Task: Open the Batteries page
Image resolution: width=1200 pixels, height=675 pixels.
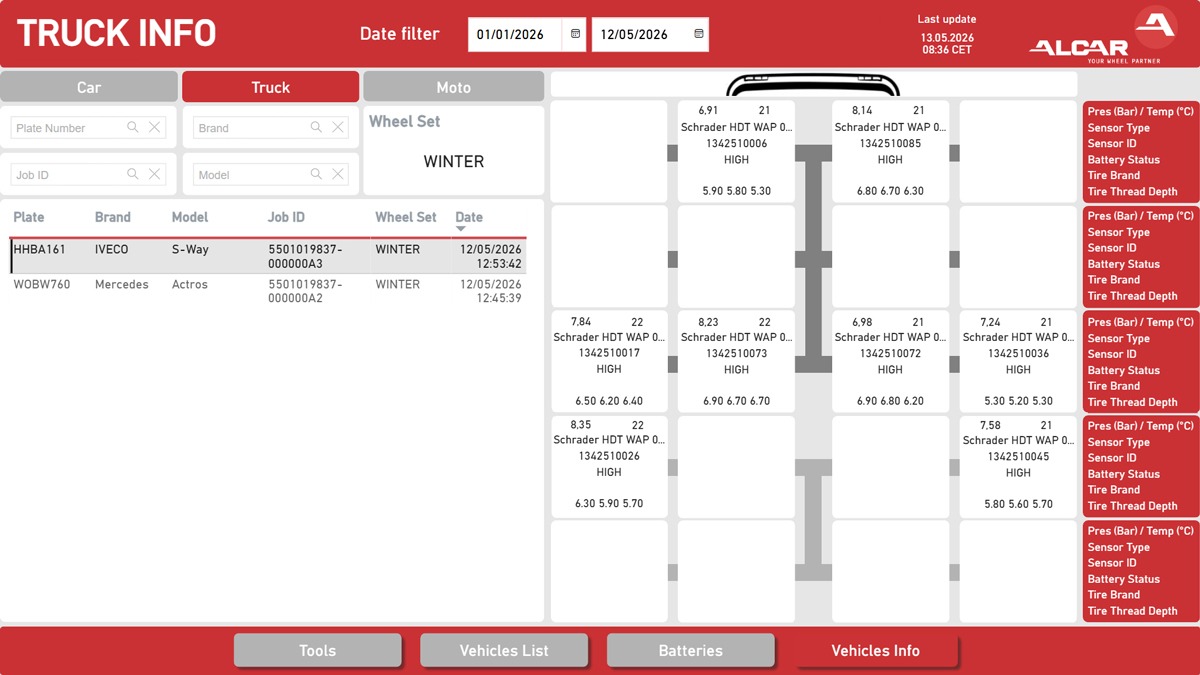Action: point(690,650)
